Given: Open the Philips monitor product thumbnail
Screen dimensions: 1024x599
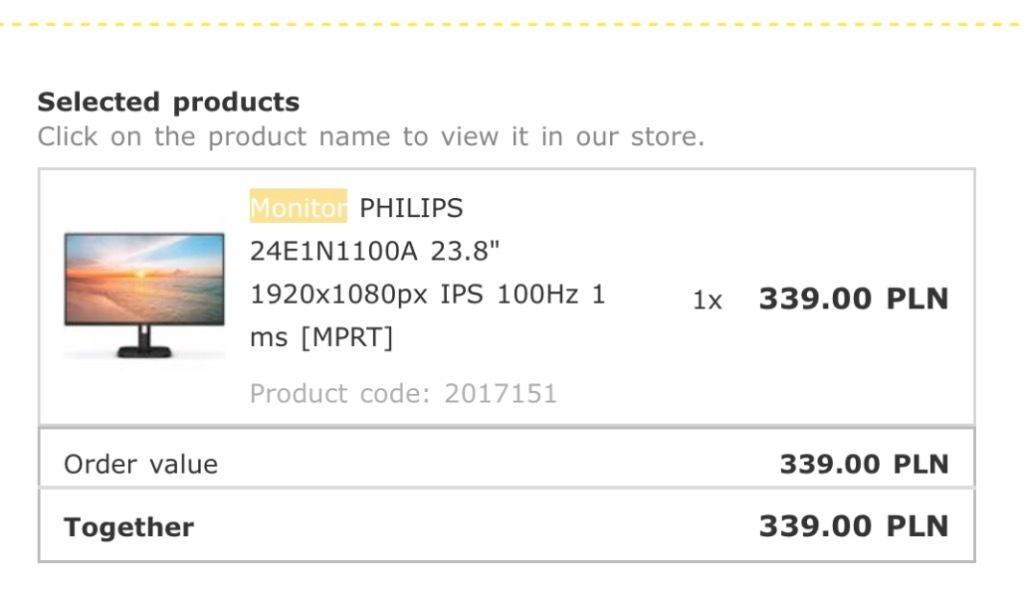Looking at the screenshot, I should click(144, 295).
